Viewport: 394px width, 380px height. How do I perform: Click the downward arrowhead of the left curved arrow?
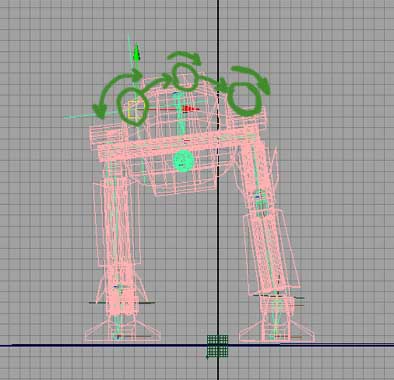pos(99,111)
